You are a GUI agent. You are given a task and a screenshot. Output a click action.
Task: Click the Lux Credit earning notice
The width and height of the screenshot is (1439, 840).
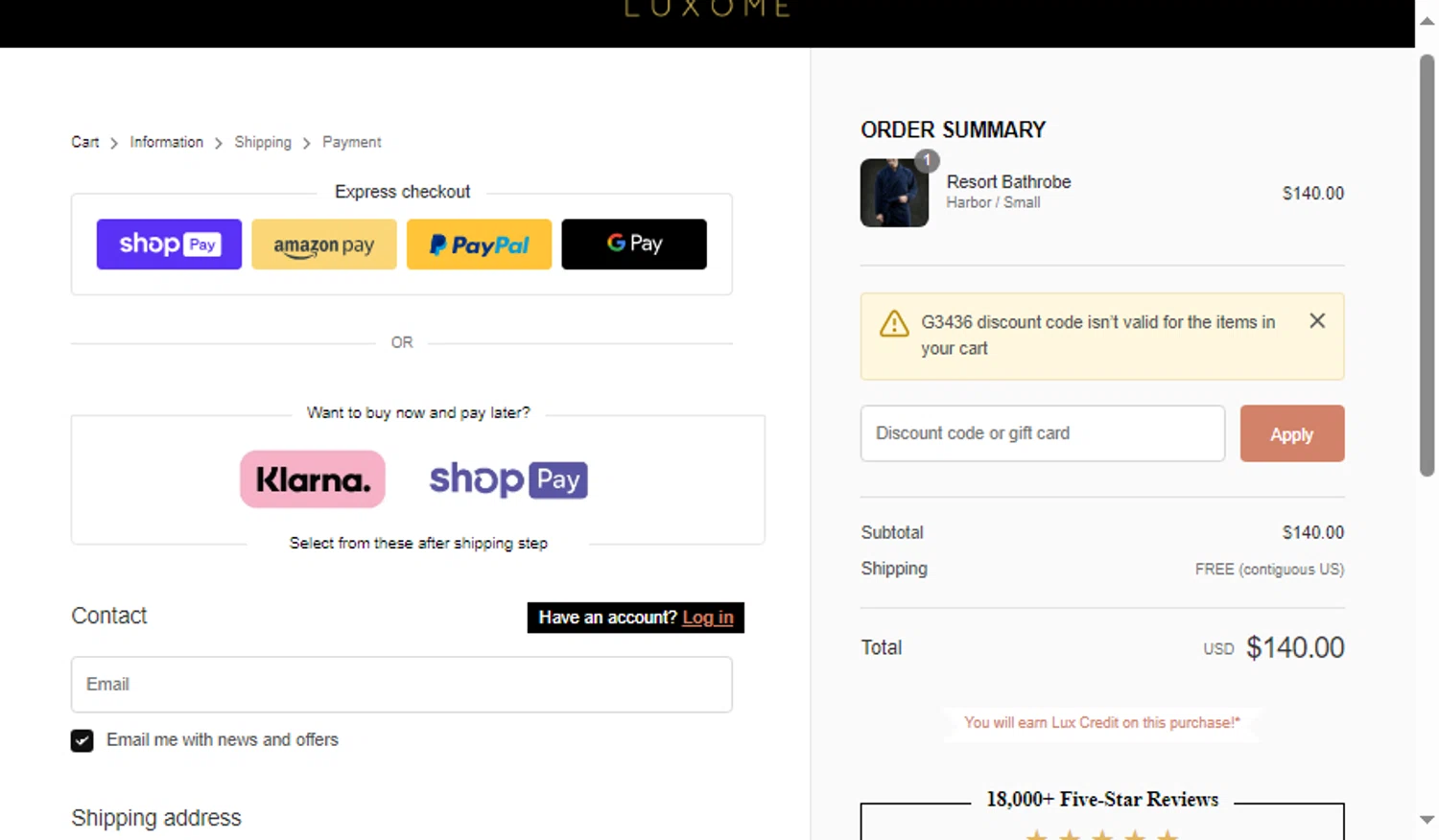pos(1102,722)
